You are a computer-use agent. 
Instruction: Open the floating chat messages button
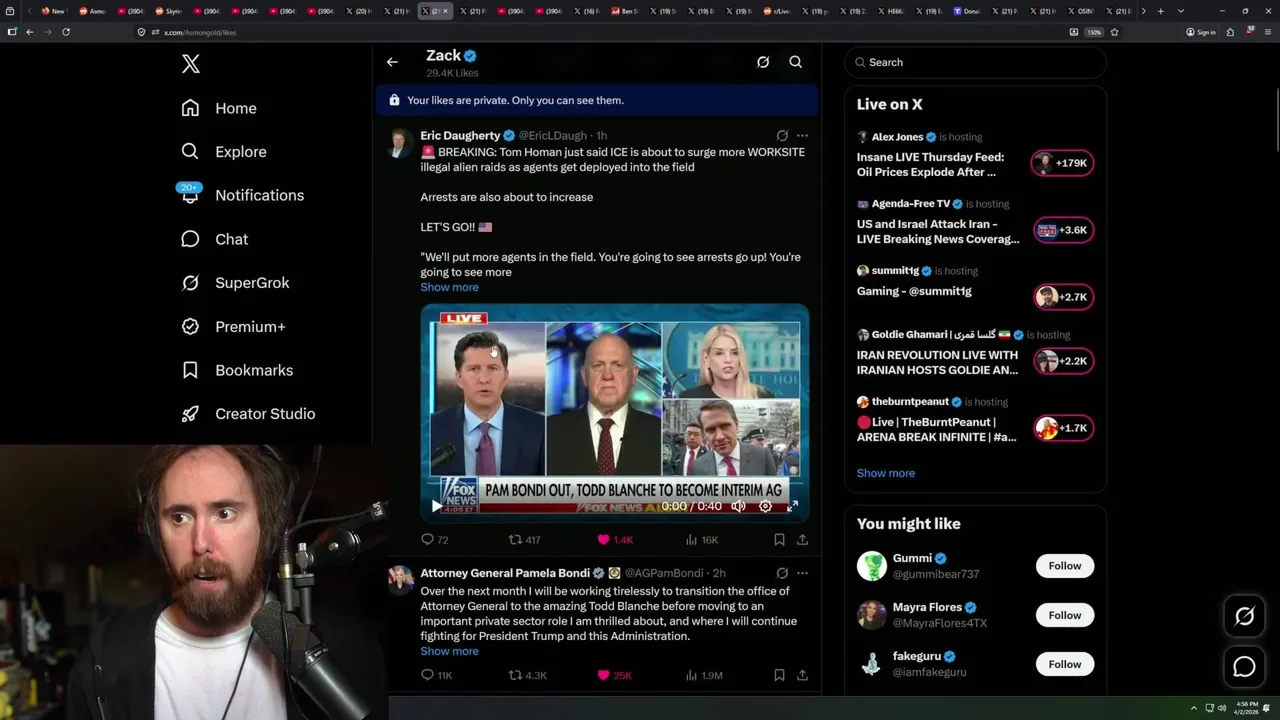click(x=1245, y=667)
